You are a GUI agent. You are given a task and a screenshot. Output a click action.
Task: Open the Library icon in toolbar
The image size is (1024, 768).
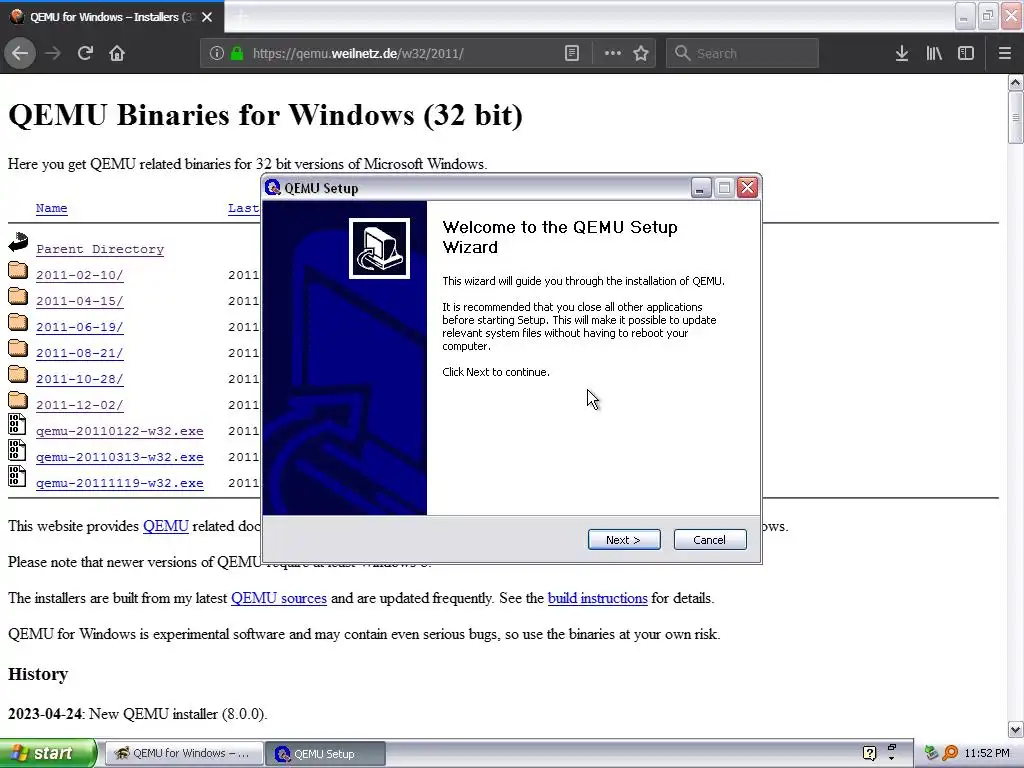click(934, 53)
